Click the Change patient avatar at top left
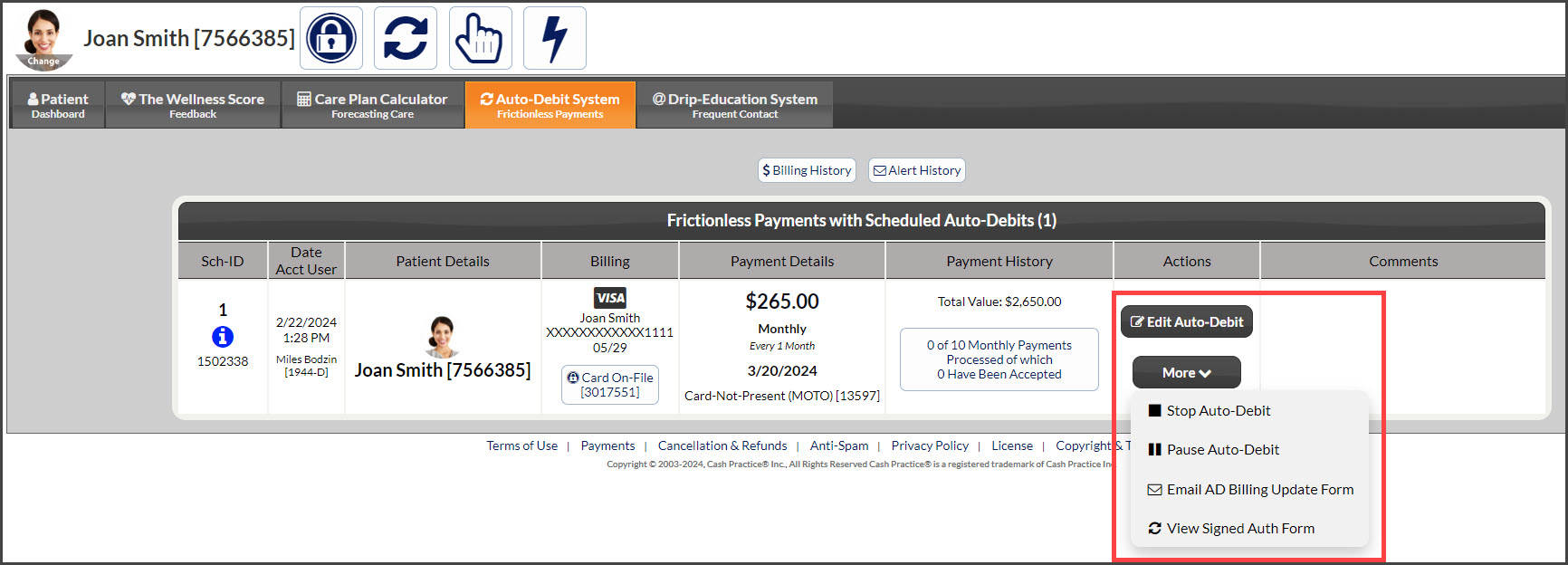 (x=43, y=40)
